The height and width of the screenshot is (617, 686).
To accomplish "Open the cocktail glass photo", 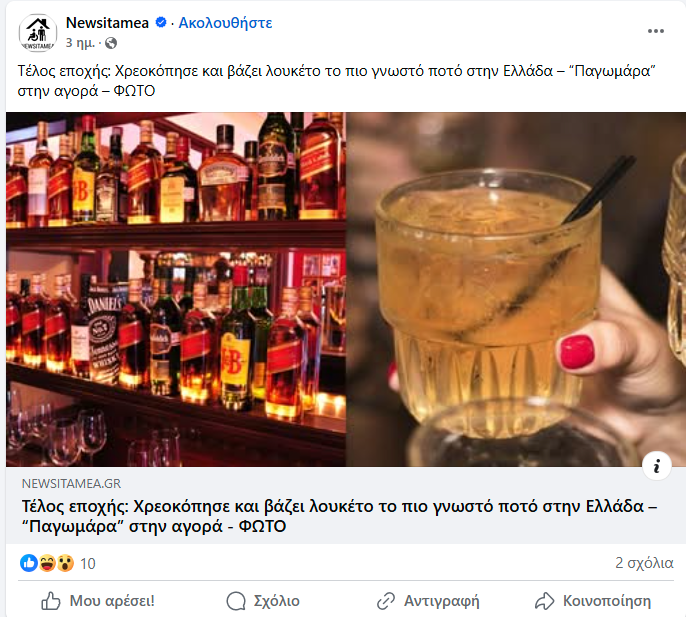I will [x=516, y=289].
